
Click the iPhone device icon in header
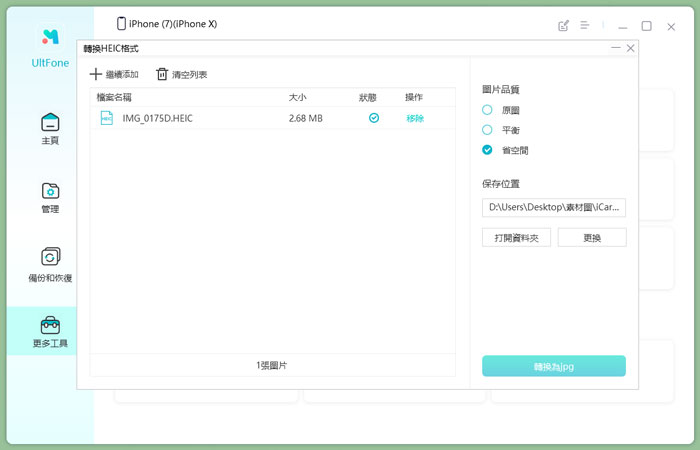coord(122,24)
